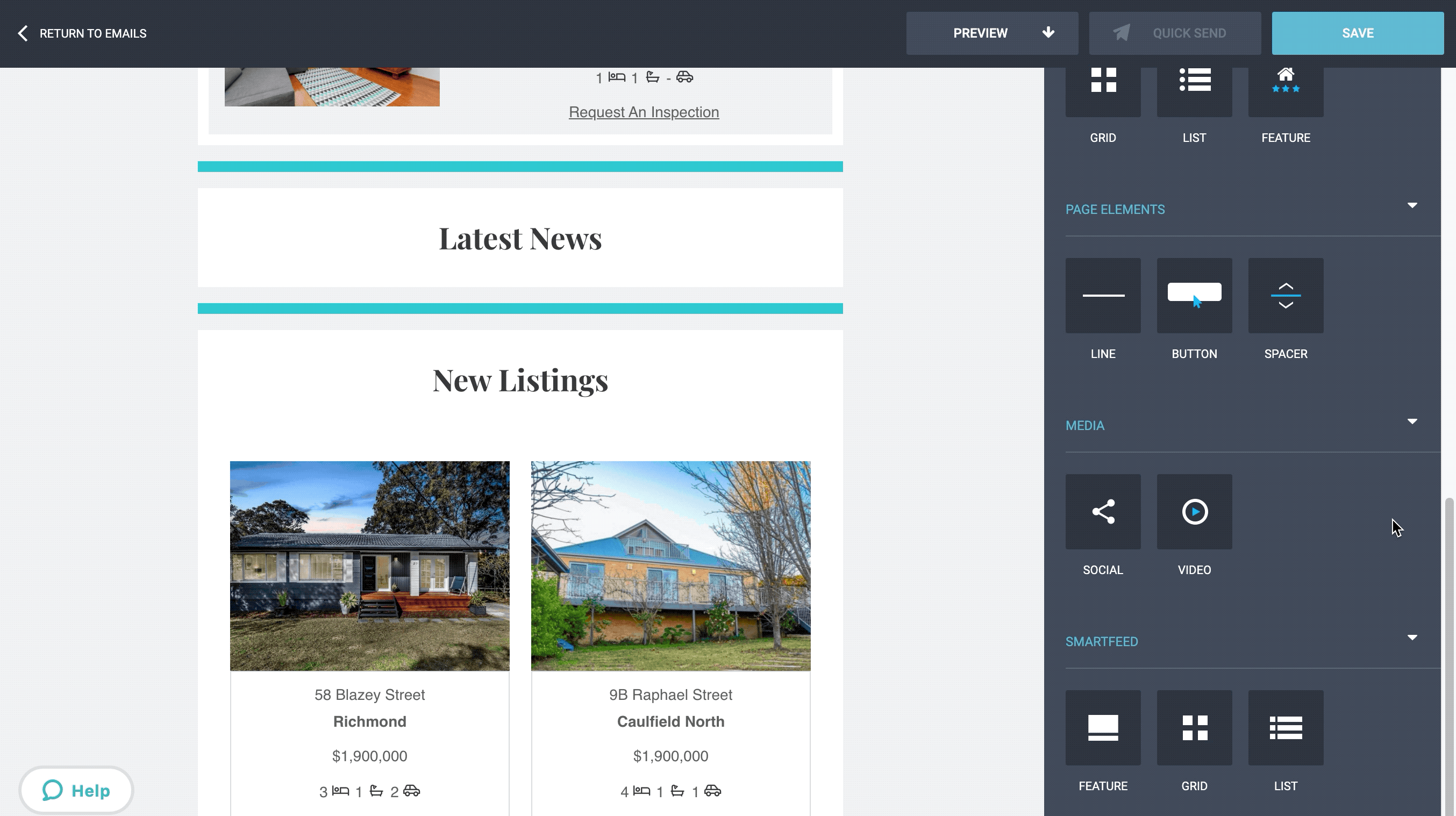Click the bed icon in the Richmond listing
The image size is (1456, 816).
click(x=340, y=791)
